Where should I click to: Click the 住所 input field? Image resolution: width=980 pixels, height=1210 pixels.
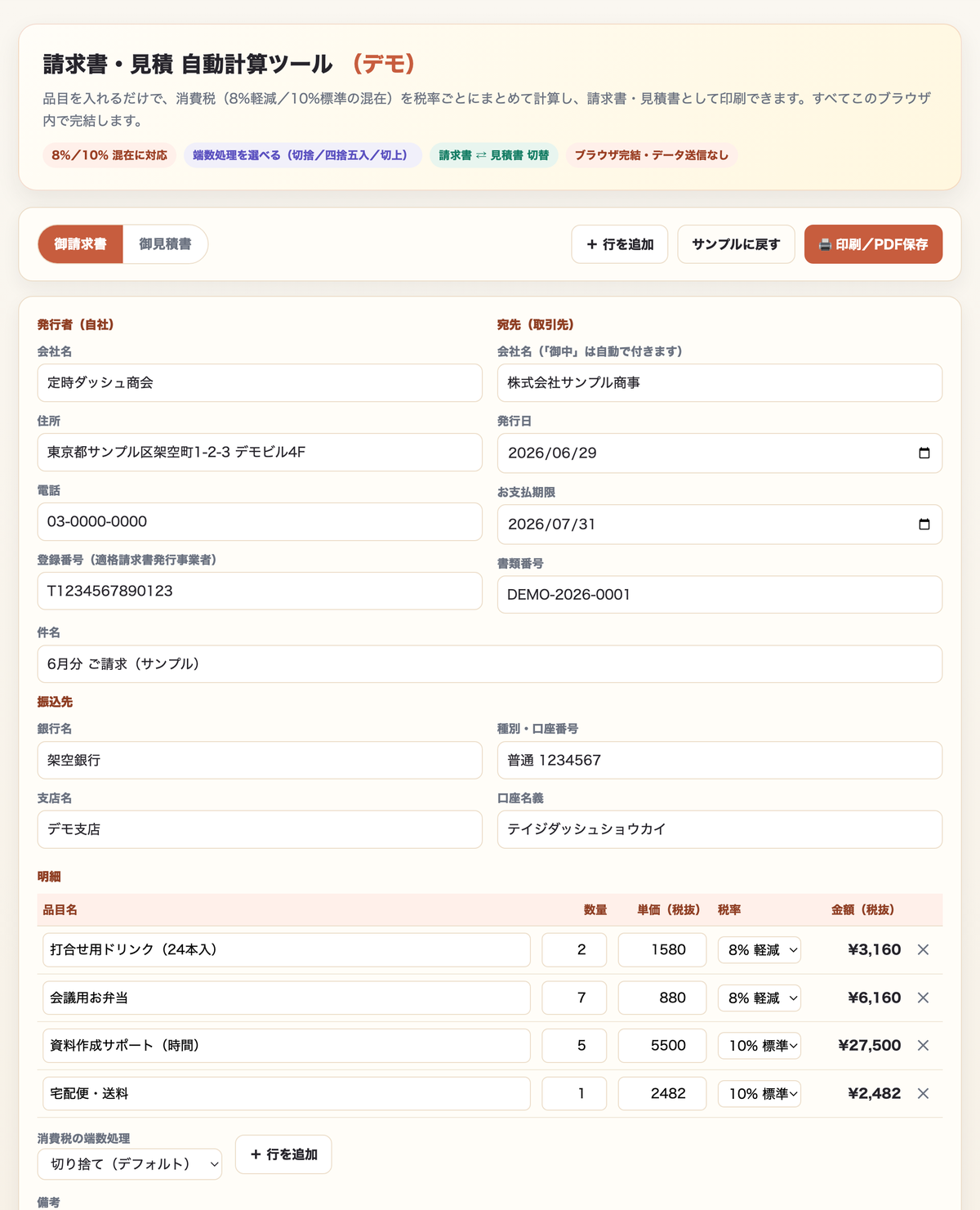[260, 452]
